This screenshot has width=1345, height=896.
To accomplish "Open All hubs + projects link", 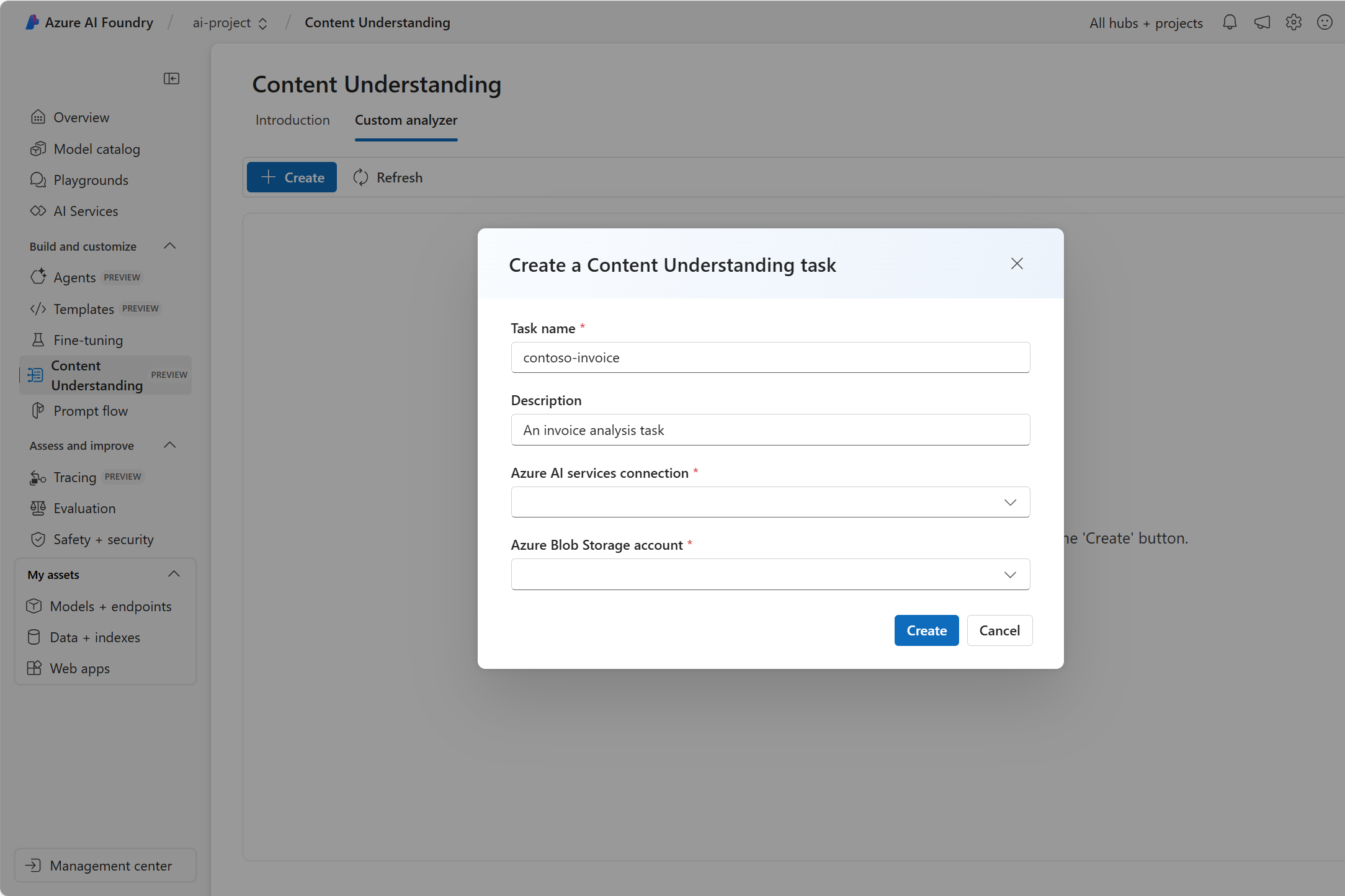I will coord(1146,23).
